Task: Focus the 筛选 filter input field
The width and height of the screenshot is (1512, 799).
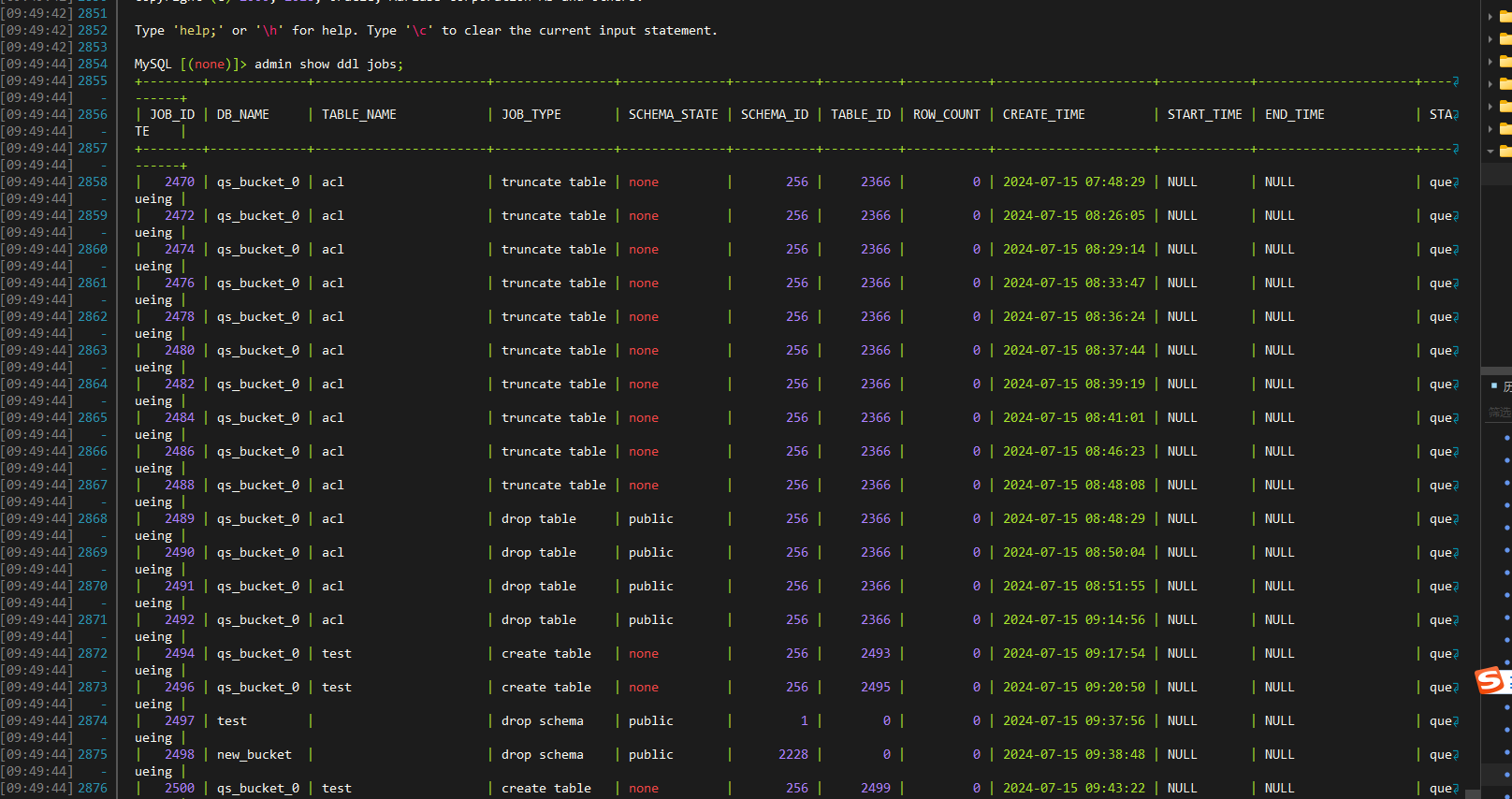Action: [x=1500, y=413]
